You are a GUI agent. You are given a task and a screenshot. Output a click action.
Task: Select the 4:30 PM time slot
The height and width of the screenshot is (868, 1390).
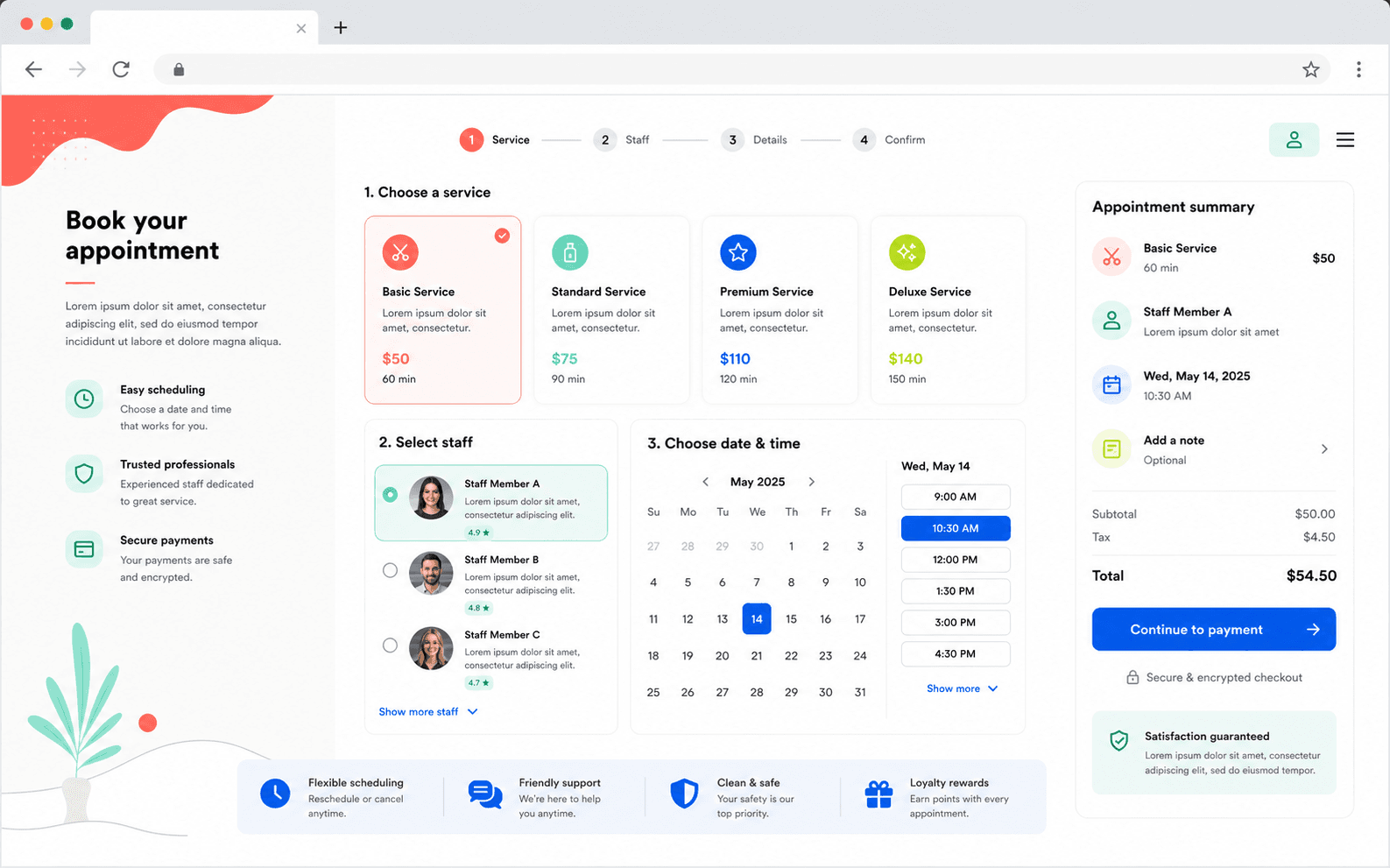click(956, 654)
